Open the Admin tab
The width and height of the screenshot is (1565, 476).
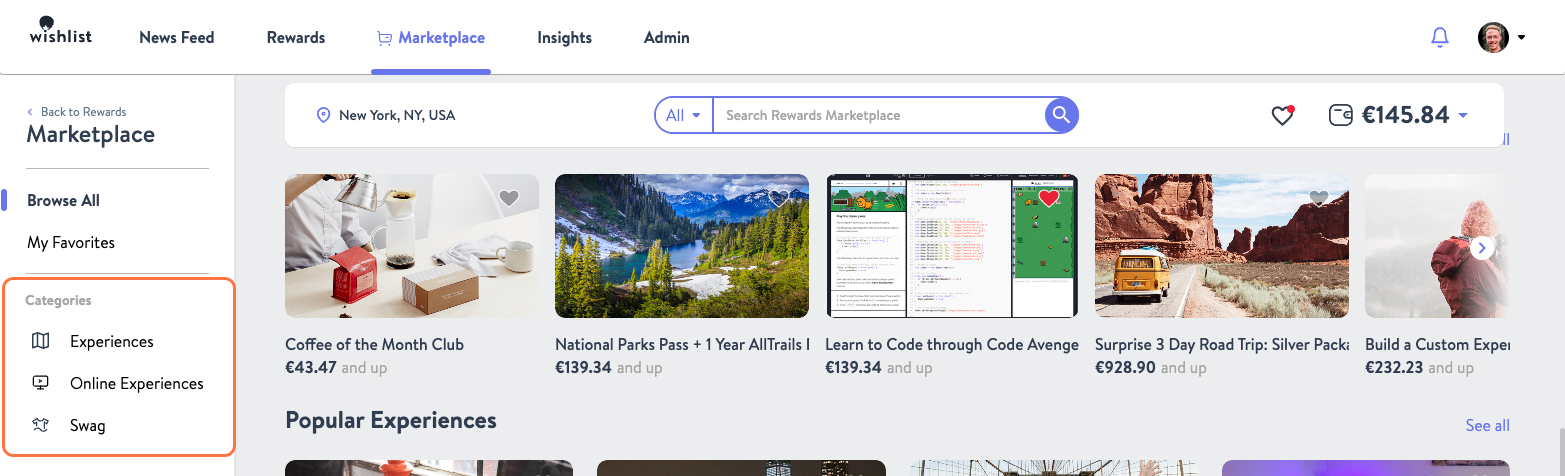(667, 38)
